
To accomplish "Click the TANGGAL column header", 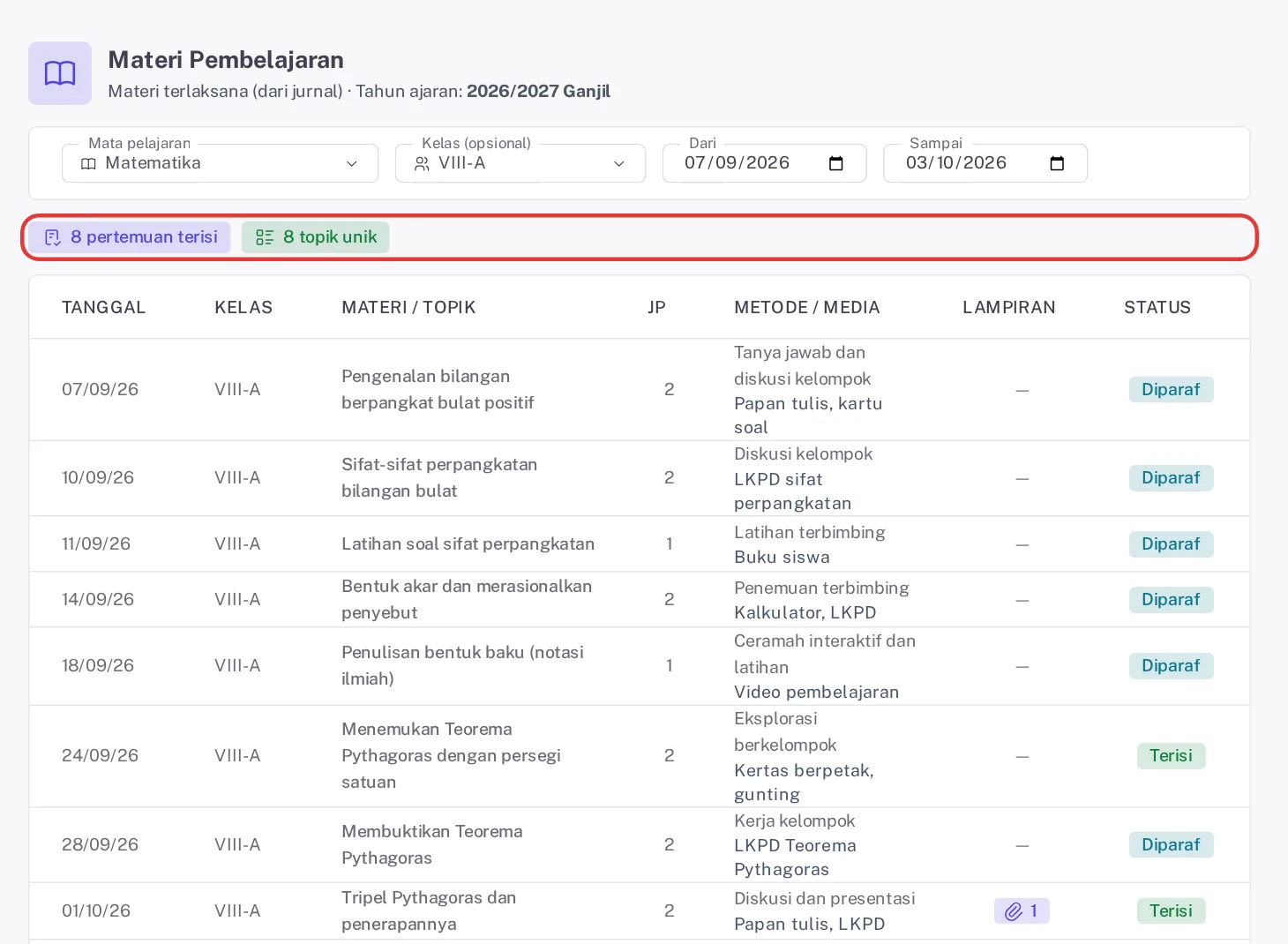I will point(103,307).
